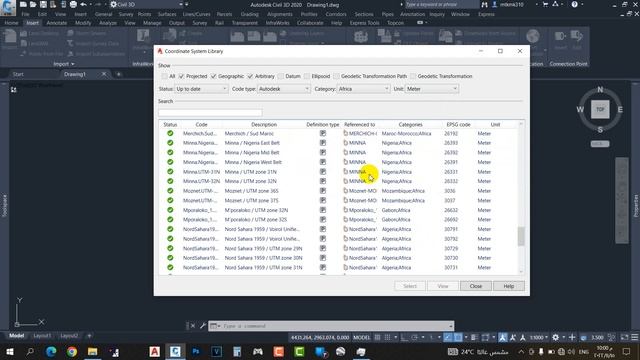Open the Surfaces menu
The image size is (640, 360).
click(x=167, y=14)
